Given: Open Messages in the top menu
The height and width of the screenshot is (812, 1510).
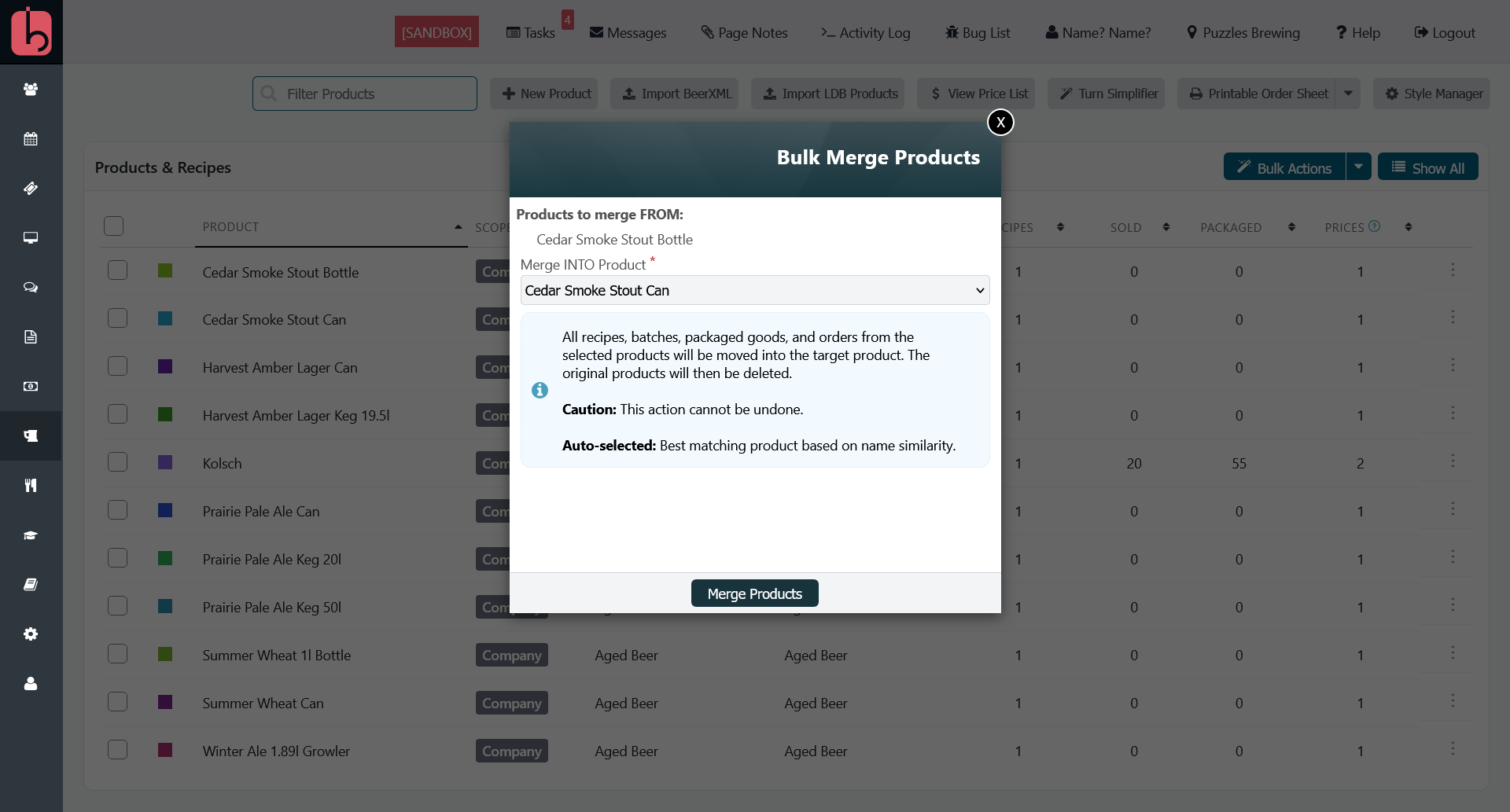Looking at the screenshot, I should coord(628,33).
